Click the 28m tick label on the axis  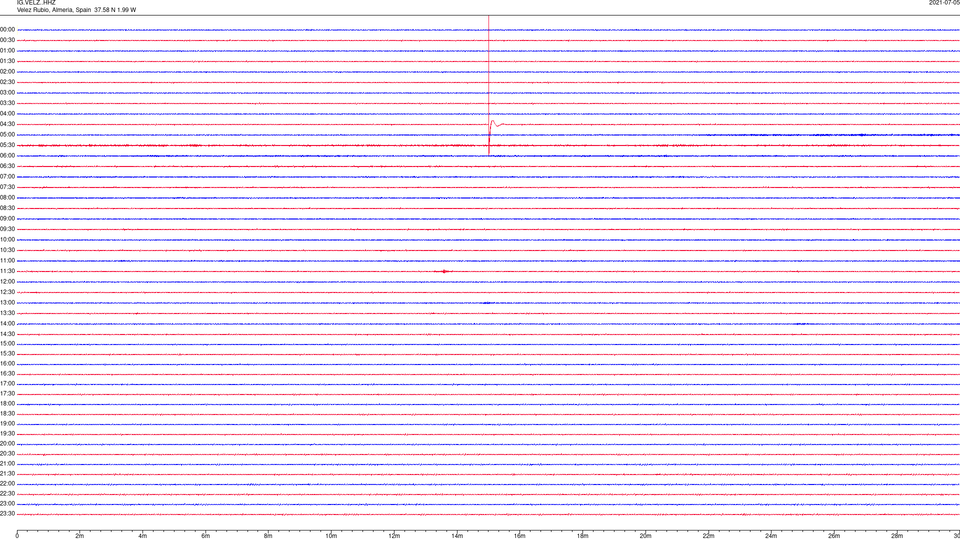pos(897,536)
